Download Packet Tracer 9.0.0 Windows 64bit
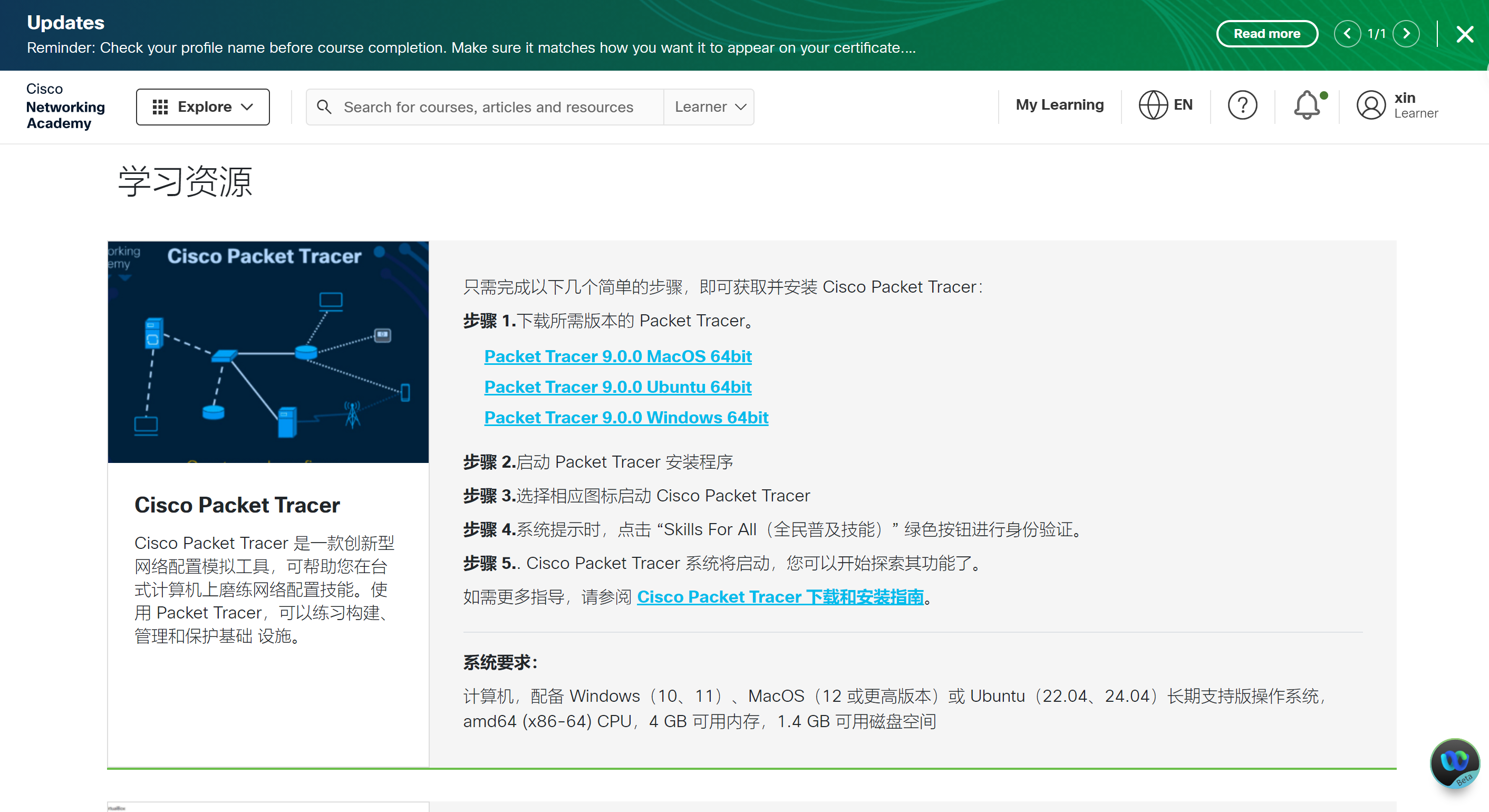The width and height of the screenshot is (1489, 812). tap(626, 418)
